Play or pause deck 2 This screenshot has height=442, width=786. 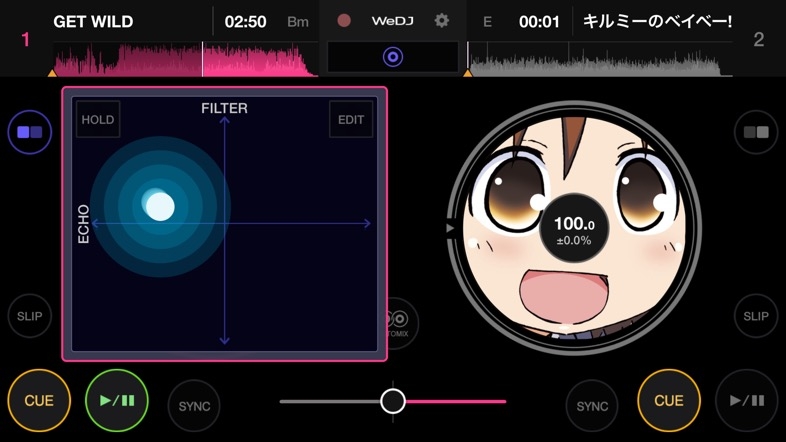coord(747,400)
